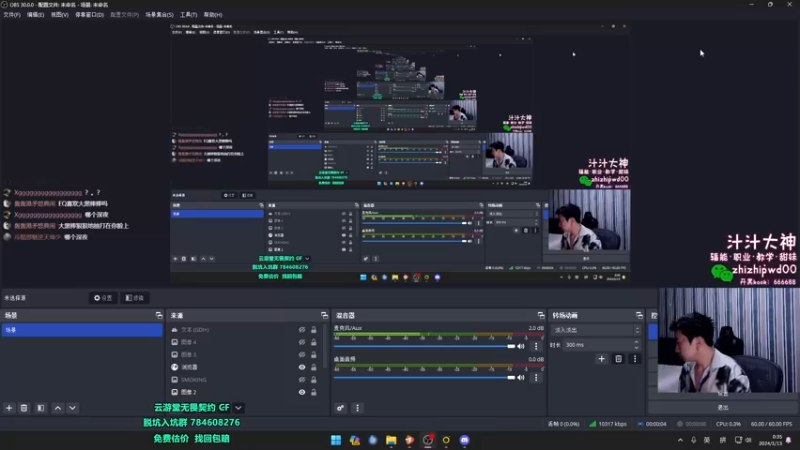The width and height of the screenshot is (800, 450).
Task: Lock toggle for 文本 (GDI+) source
Action: pos(314,330)
